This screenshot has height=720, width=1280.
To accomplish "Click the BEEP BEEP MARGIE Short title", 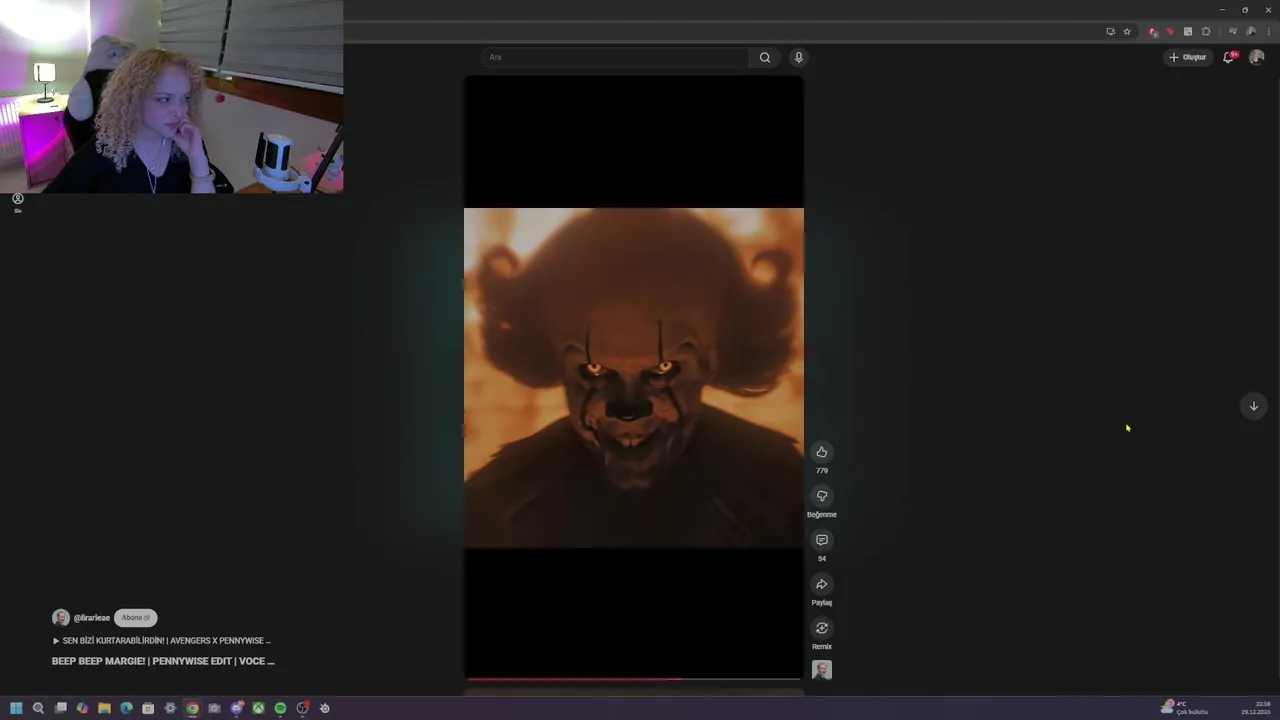I will (x=163, y=661).
